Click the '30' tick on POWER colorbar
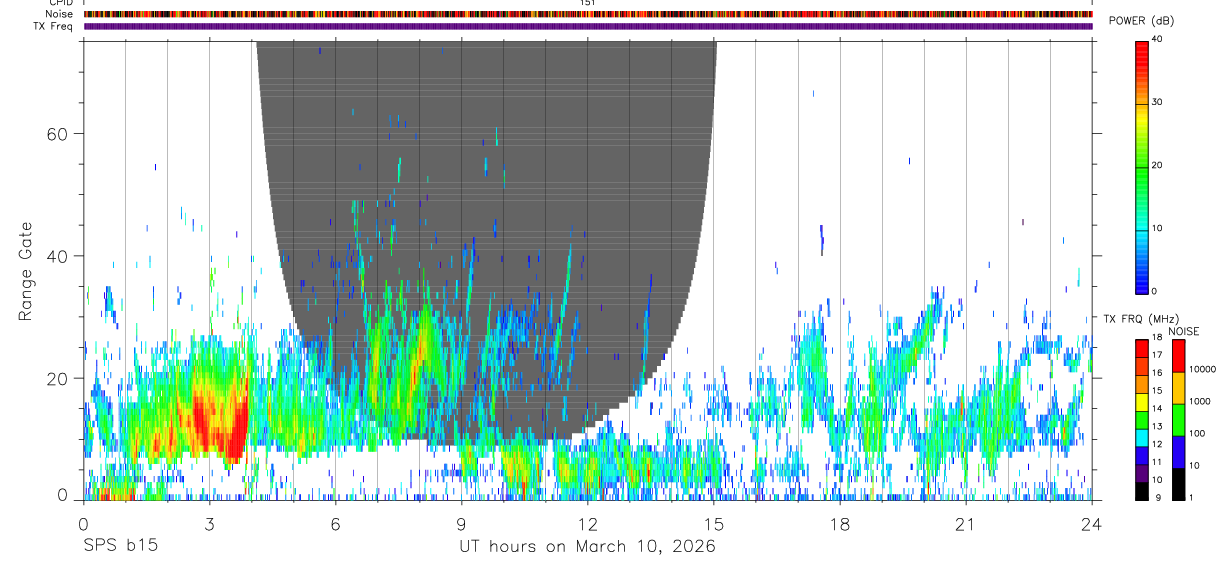This screenshot has height=567, width=1228. coord(1158,102)
